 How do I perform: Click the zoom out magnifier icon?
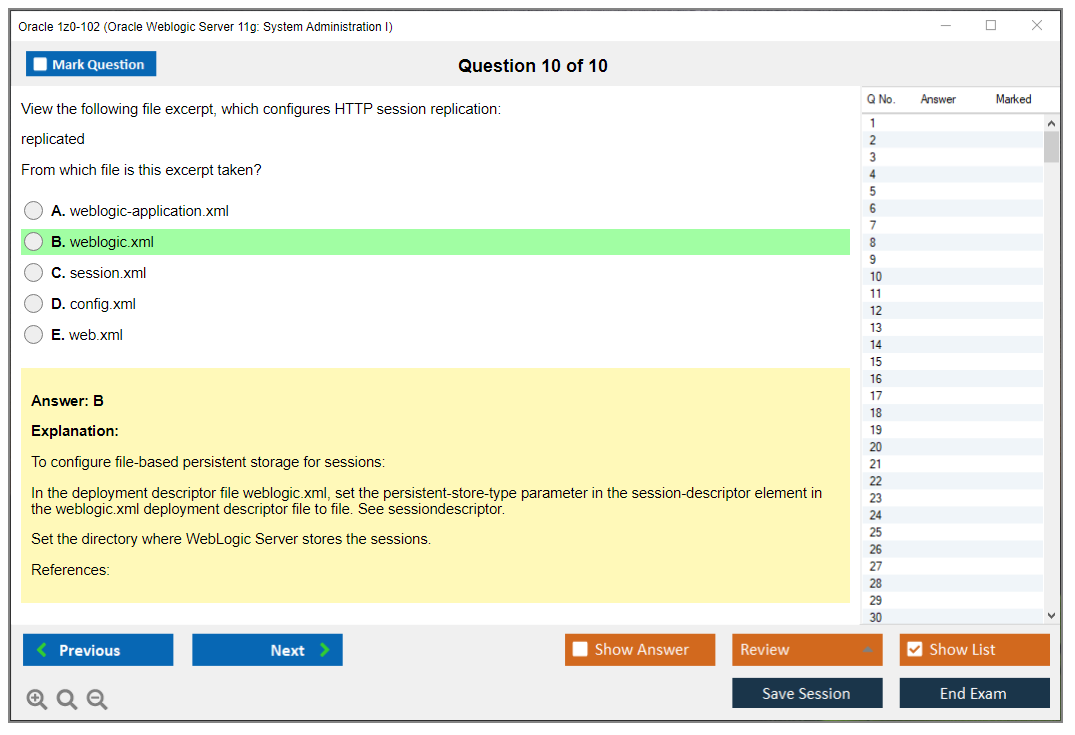[97, 700]
